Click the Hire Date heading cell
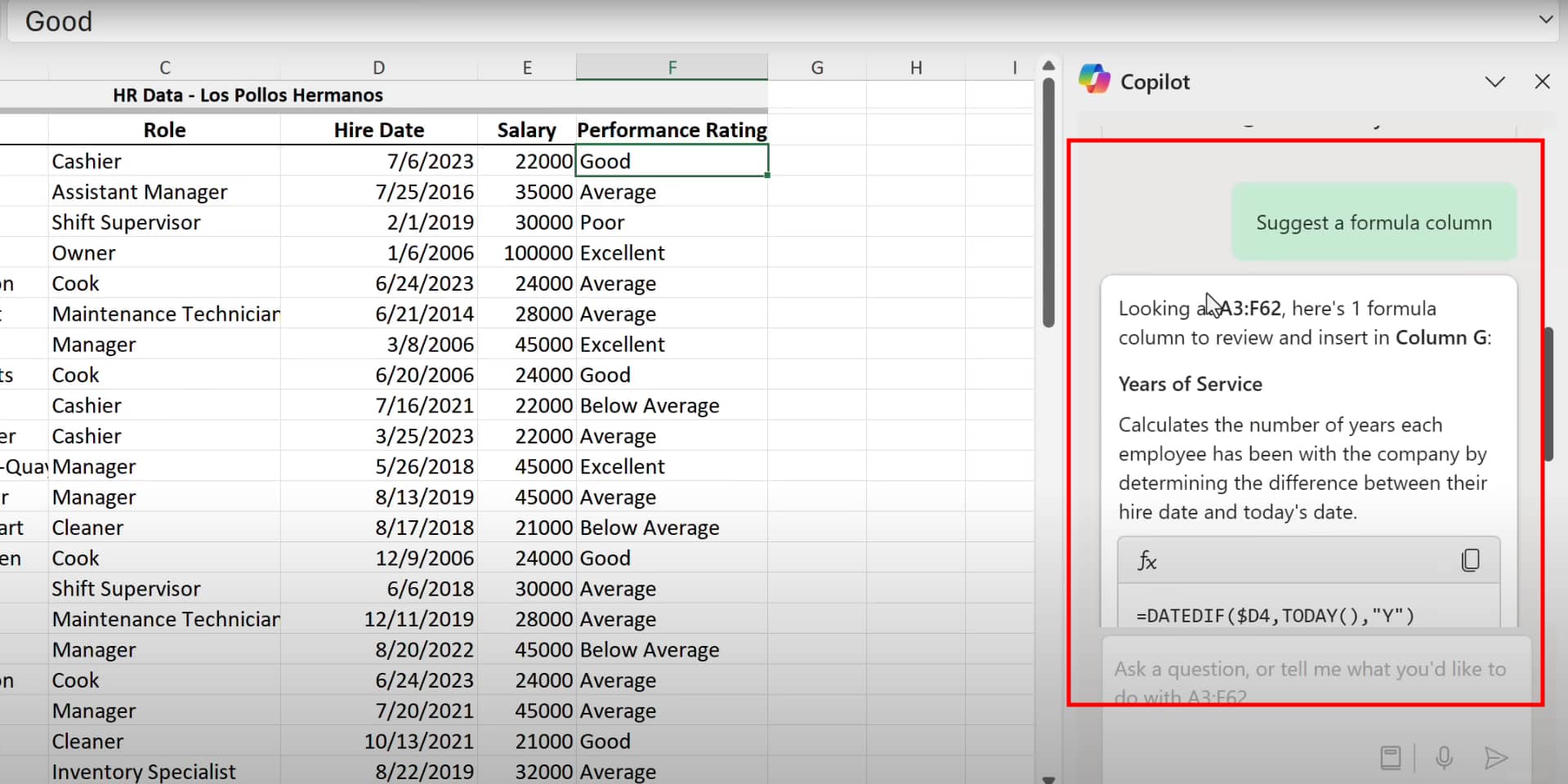 [378, 130]
